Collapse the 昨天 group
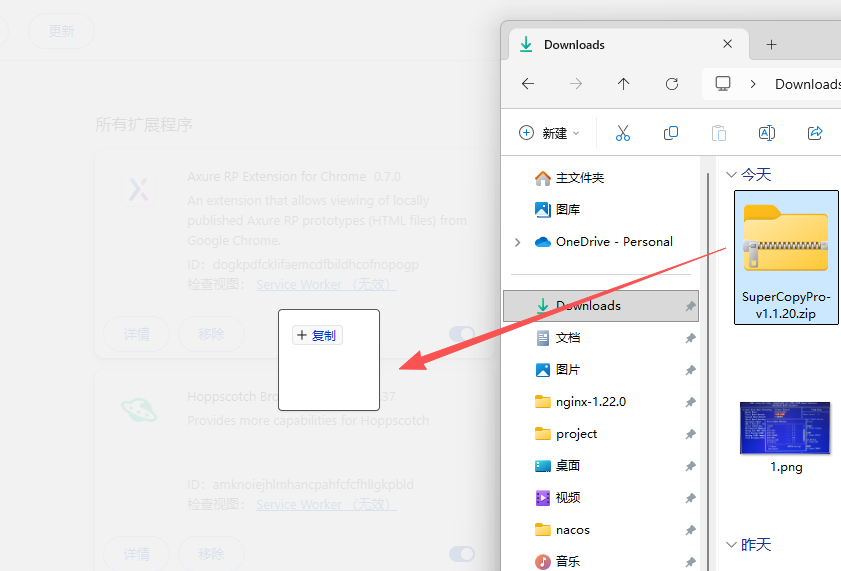Viewport: 841px width, 571px height. [731, 545]
